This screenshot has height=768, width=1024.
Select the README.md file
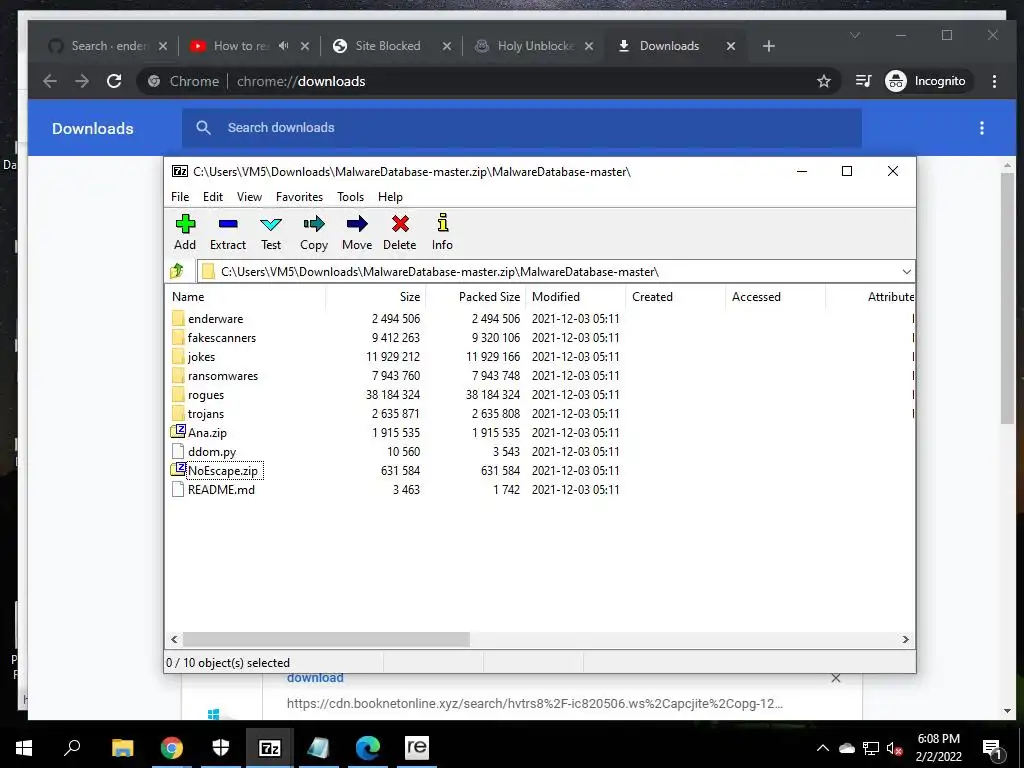tap(221, 489)
